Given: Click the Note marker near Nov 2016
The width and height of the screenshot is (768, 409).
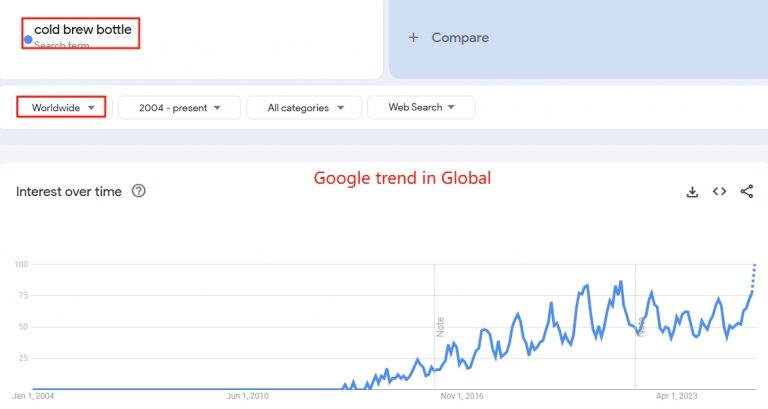Looking at the screenshot, I should click(x=440, y=327).
